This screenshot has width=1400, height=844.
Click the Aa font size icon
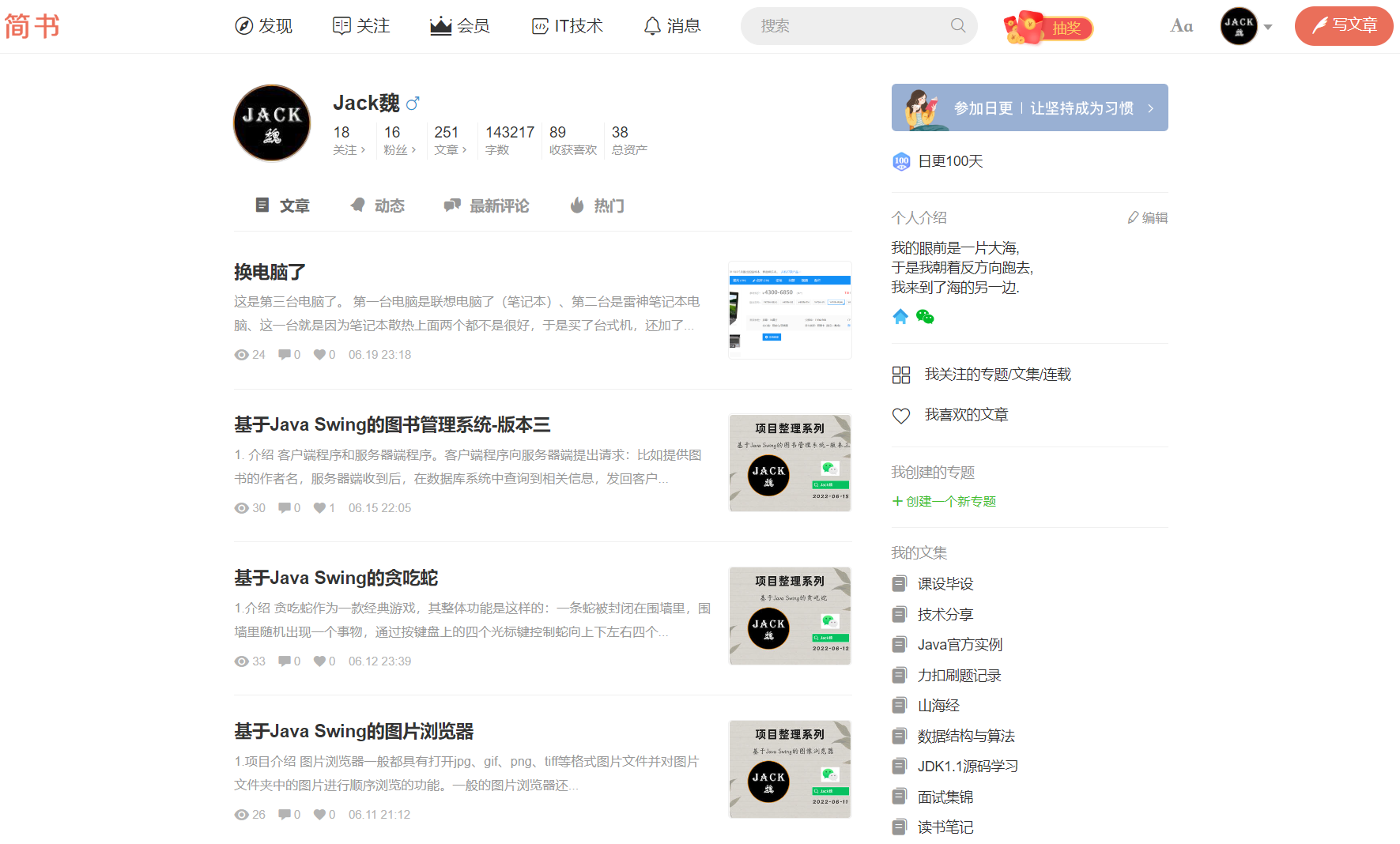(1182, 26)
